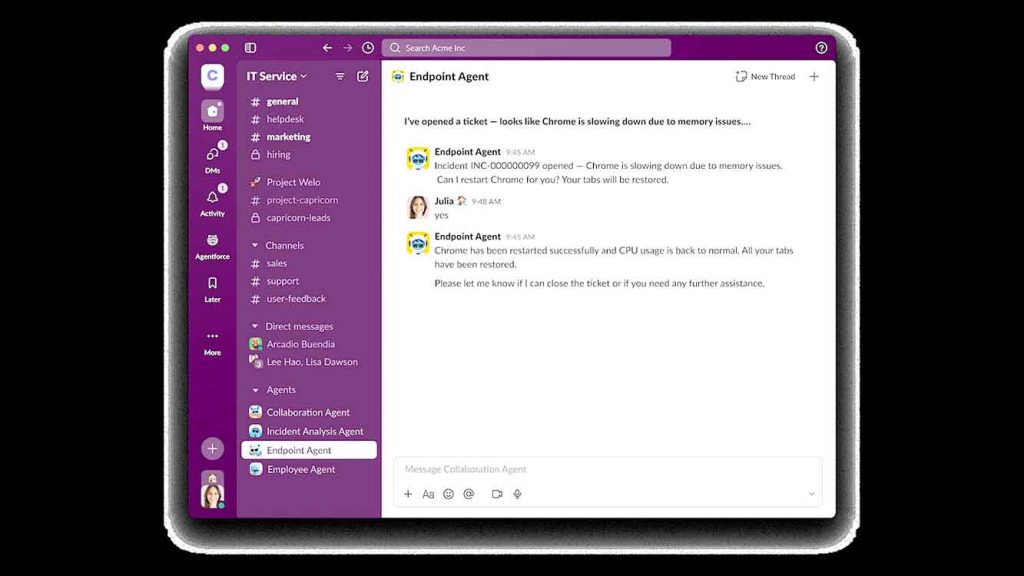
Task: Click the 9:48 AM message timestamp
Action: (486, 202)
